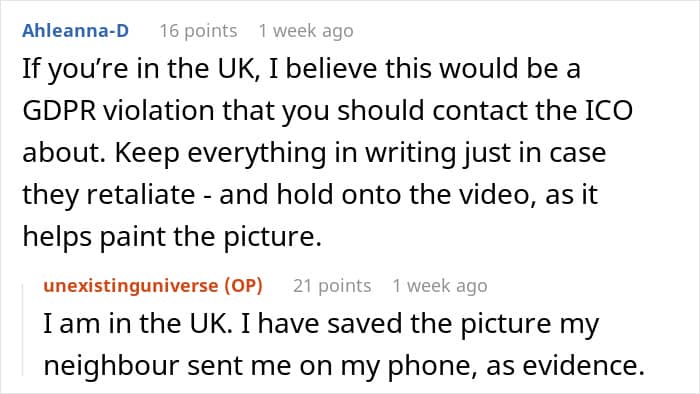Viewport: 700px width, 394px height.
Task: Open the OP reply's 1 week ago timestamp
Action: pos(440,286)
